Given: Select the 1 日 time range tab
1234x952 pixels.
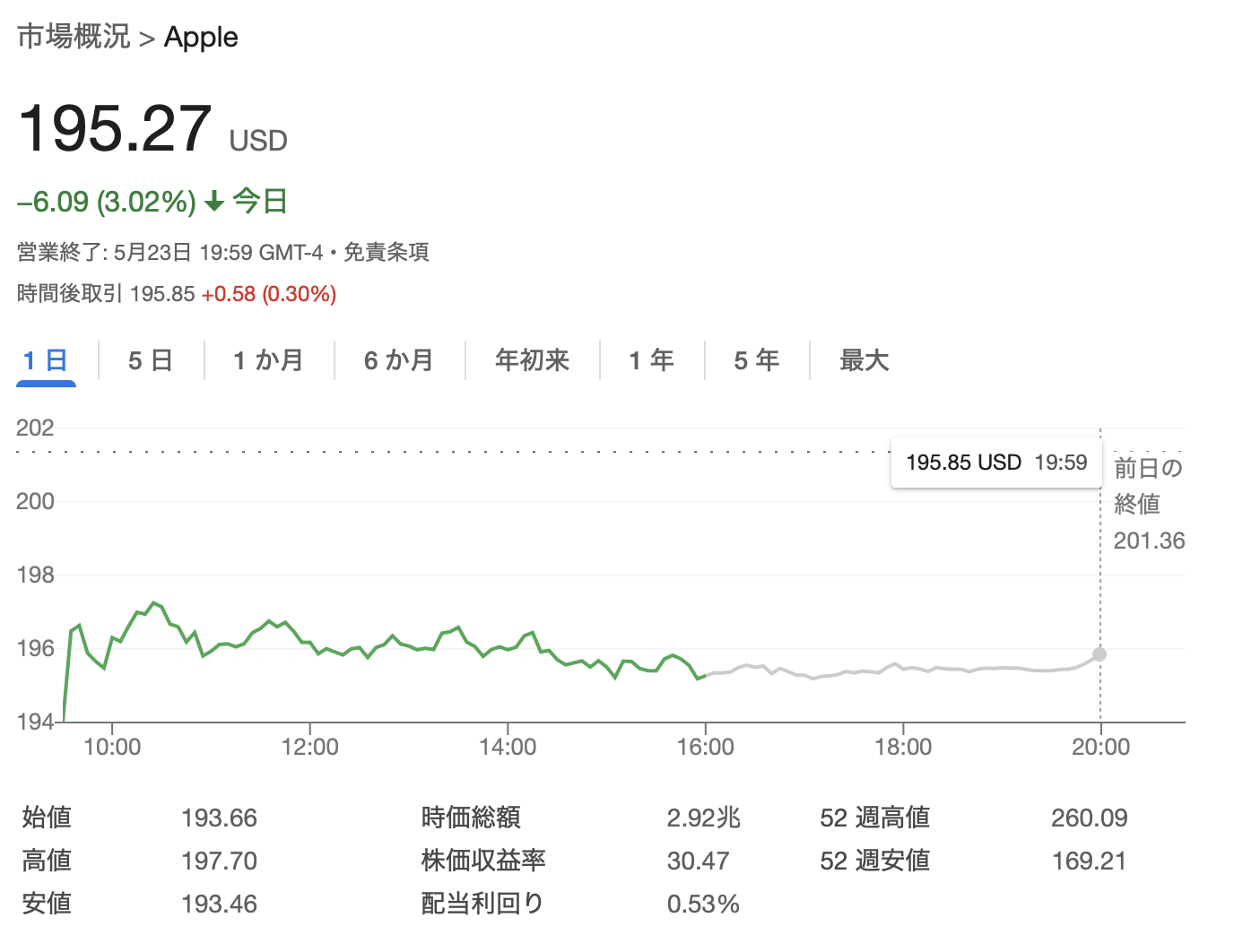Looking at the screenshot, I should coord(46,360).
